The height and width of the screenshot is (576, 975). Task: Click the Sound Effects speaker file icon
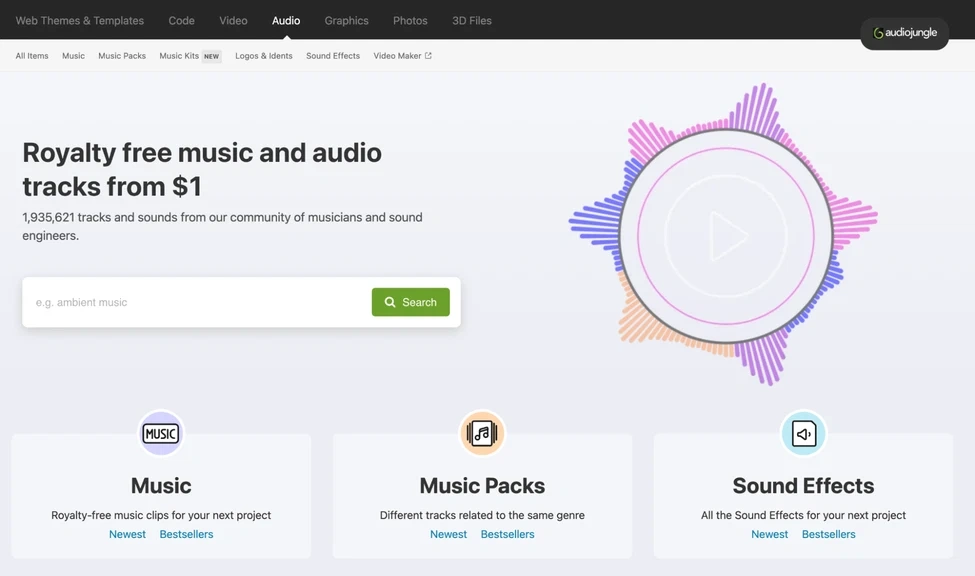tap(803, 433)
